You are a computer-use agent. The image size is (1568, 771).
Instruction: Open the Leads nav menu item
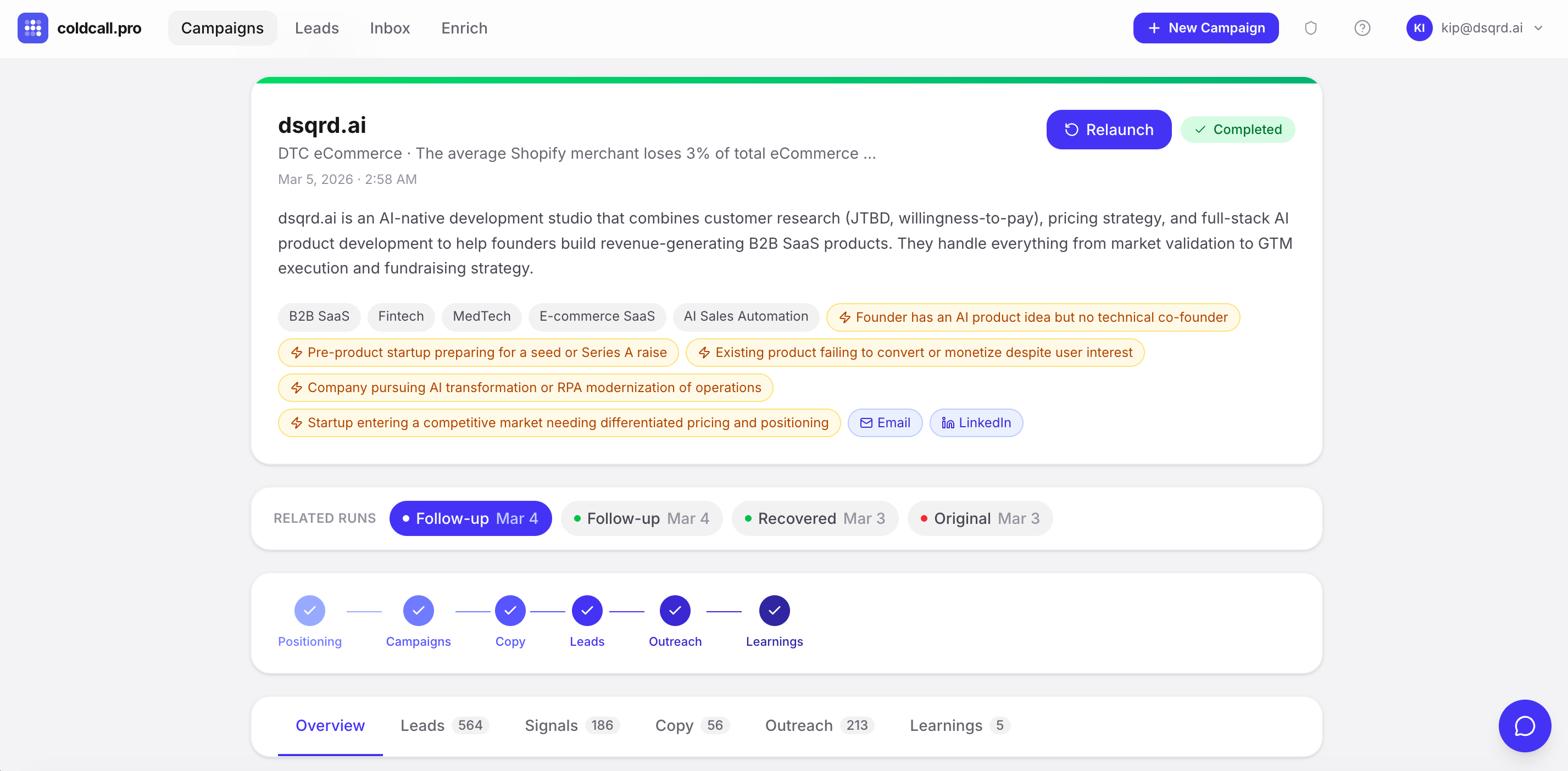click(x=316, y=28)
